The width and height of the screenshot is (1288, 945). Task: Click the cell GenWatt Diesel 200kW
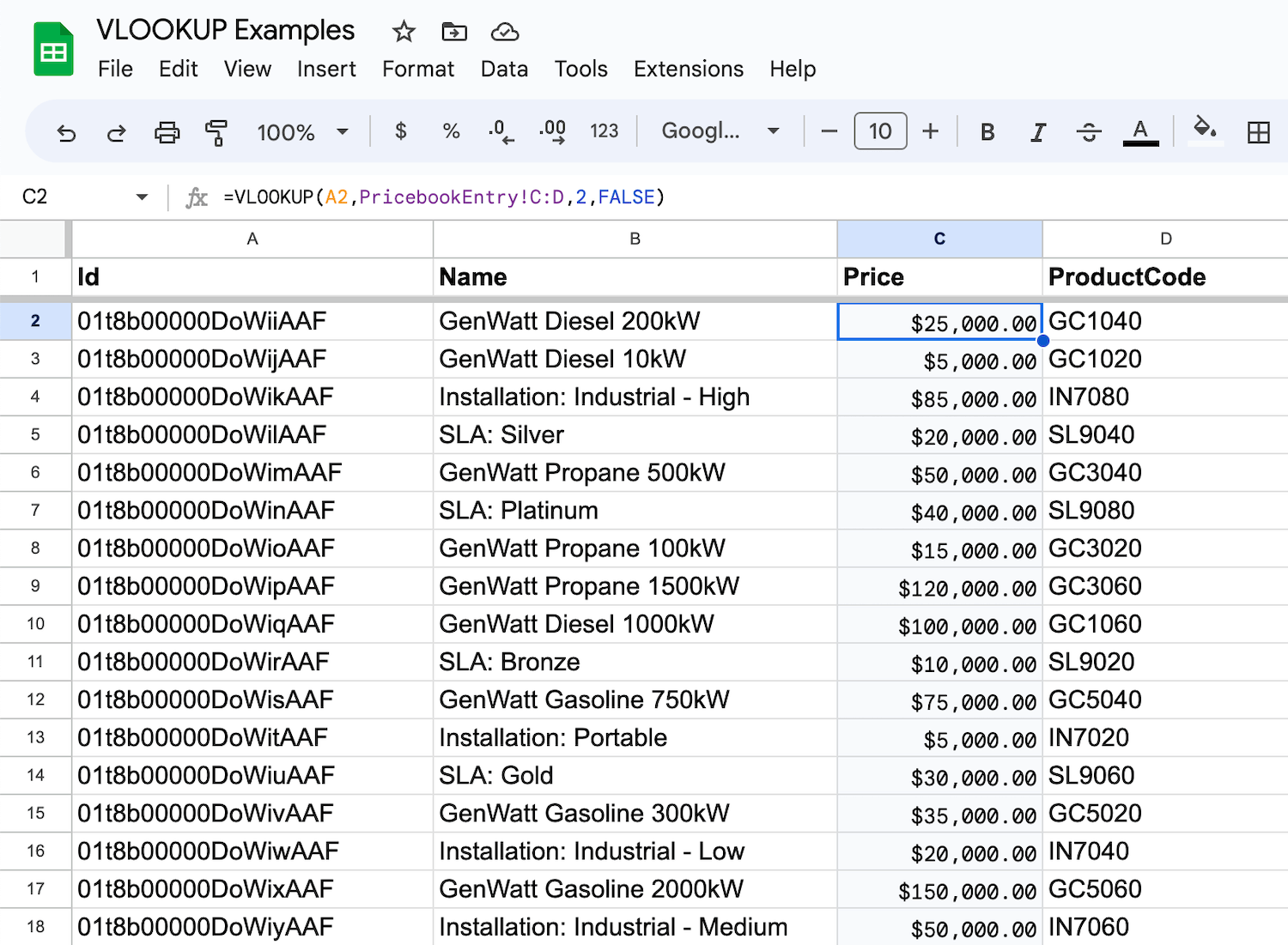(x=635, y=321)
